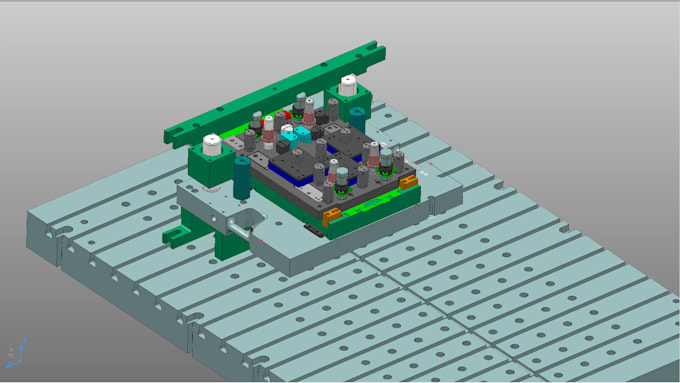This screenshot has width=680, height=383.
Task: Select the white cylinder on left green block
Action: coord(212,145)
